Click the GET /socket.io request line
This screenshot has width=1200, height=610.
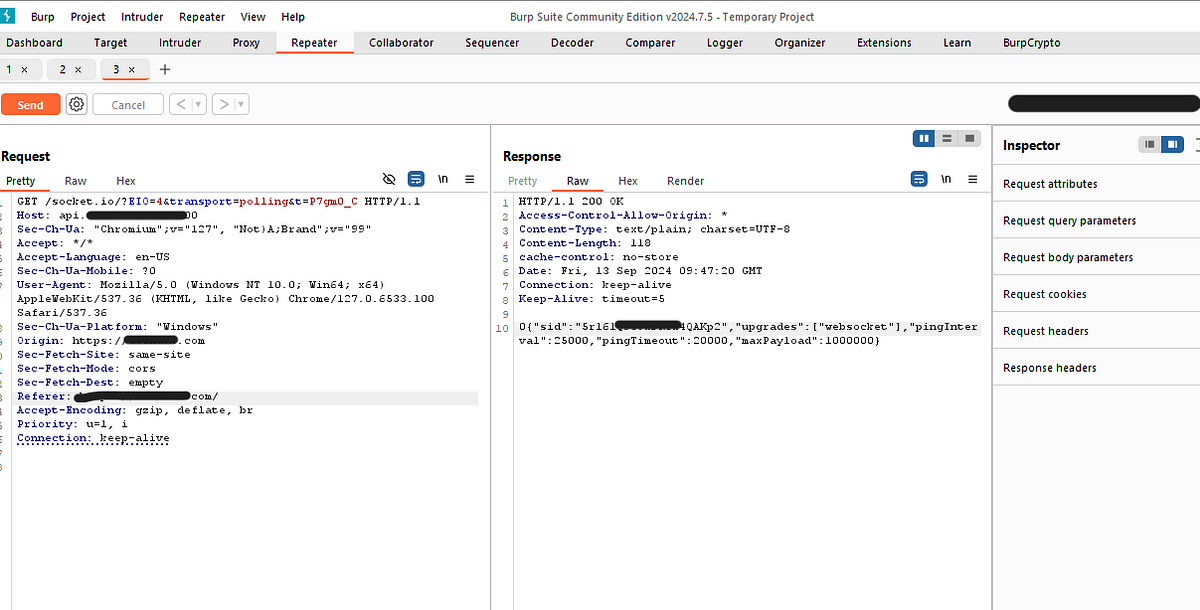coord(218,201)
